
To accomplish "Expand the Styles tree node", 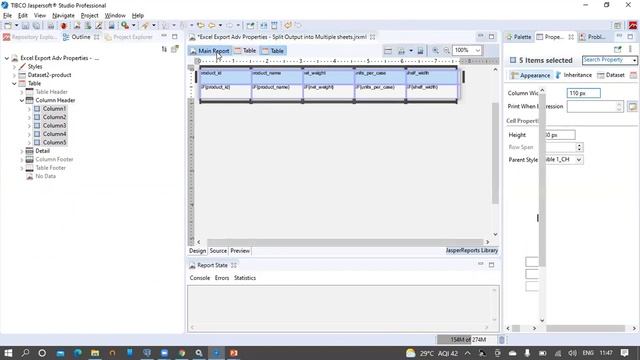I will coord(14,67).
